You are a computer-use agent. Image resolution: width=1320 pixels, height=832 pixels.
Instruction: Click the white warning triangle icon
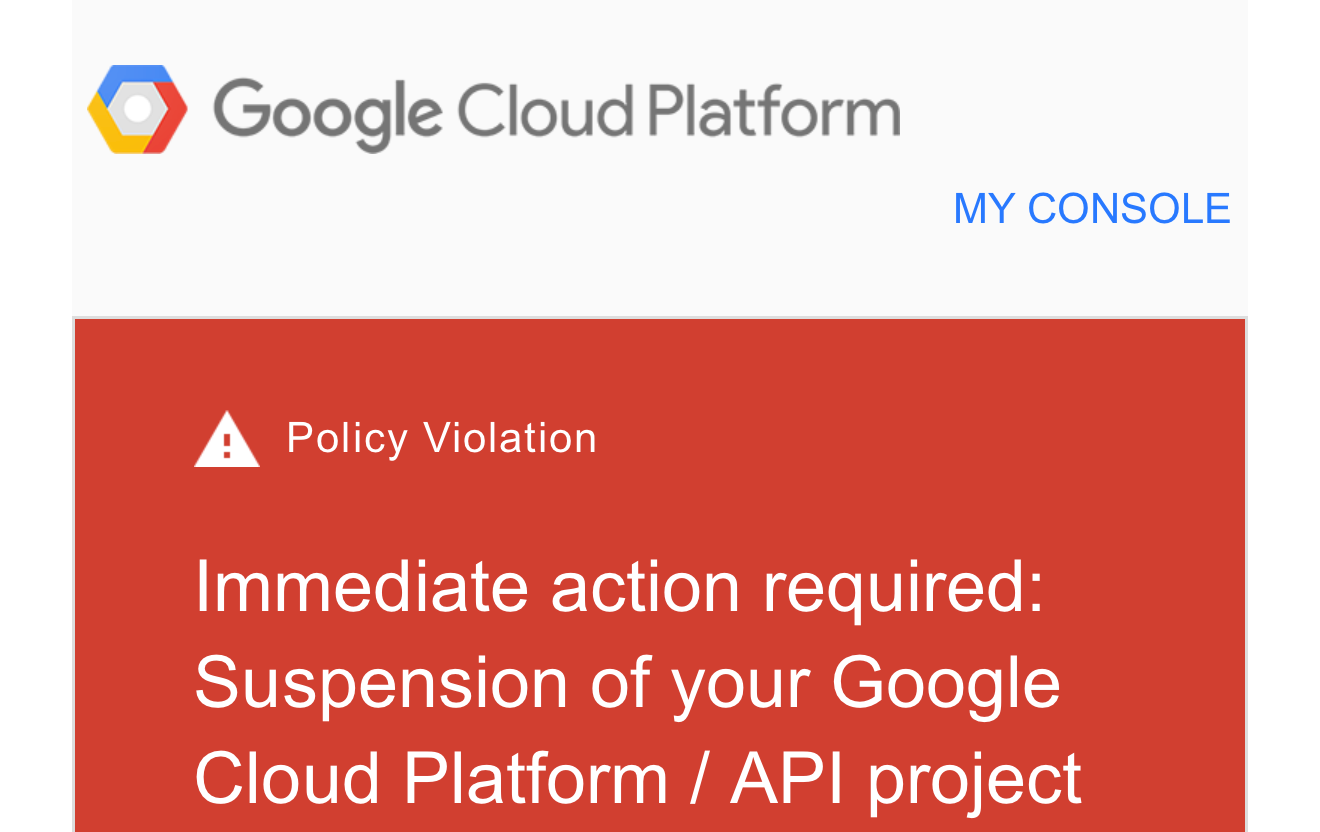pos(227,440)
